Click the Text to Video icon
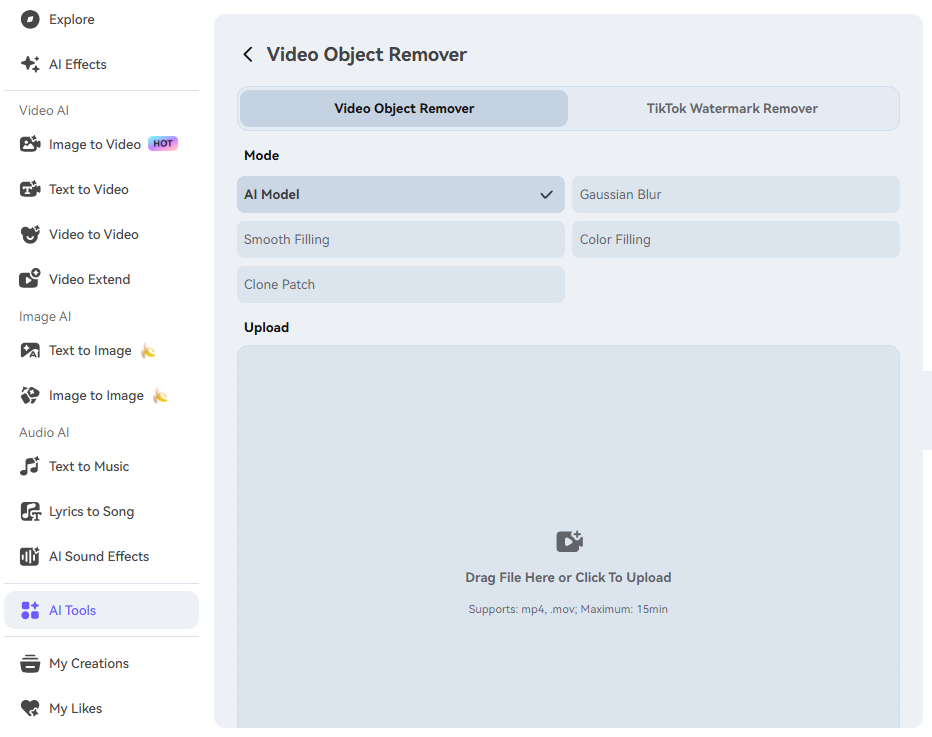 click(x=30, y=189)
